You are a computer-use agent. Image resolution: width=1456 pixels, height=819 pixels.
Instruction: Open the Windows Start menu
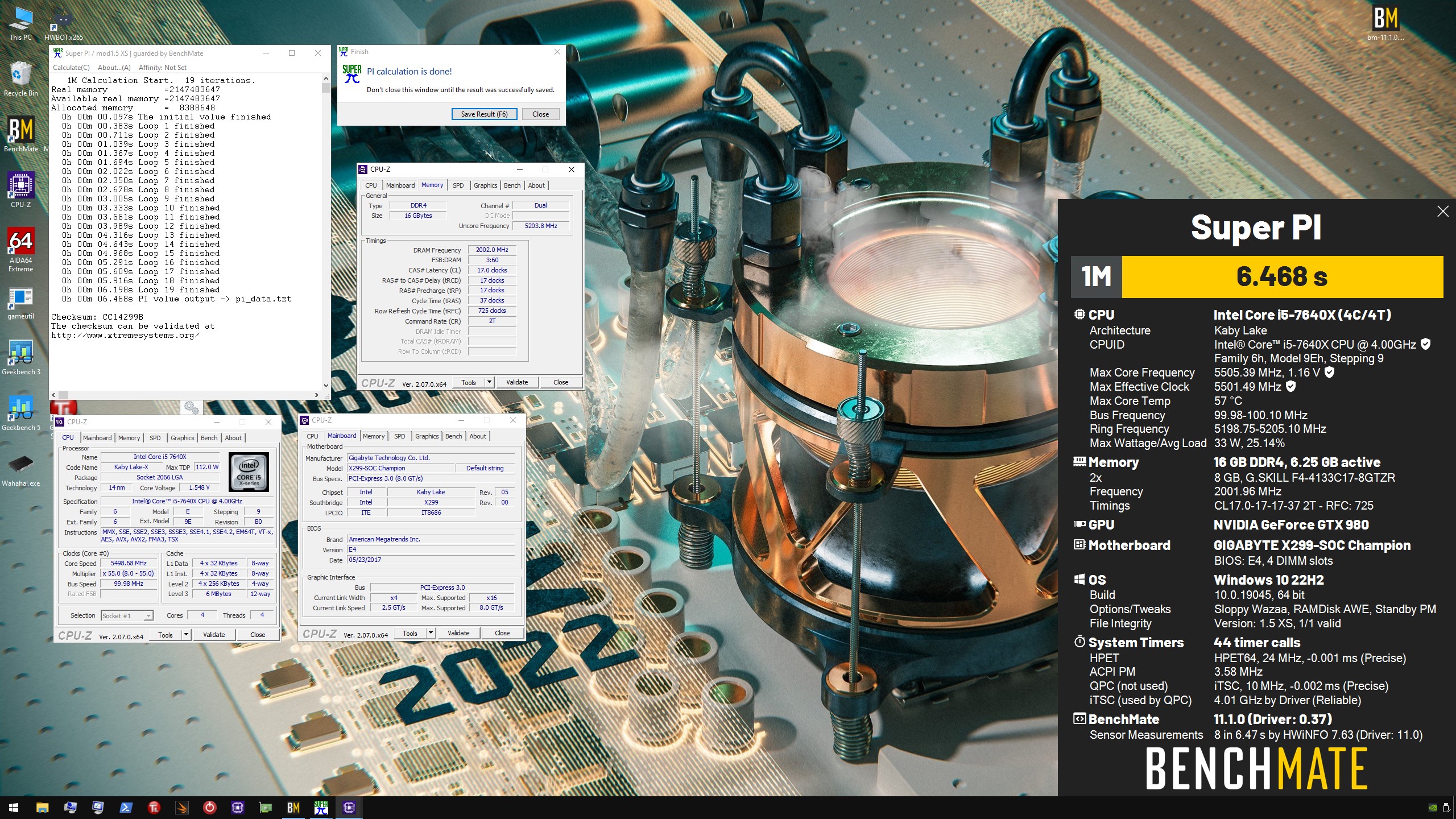(14, 808)
